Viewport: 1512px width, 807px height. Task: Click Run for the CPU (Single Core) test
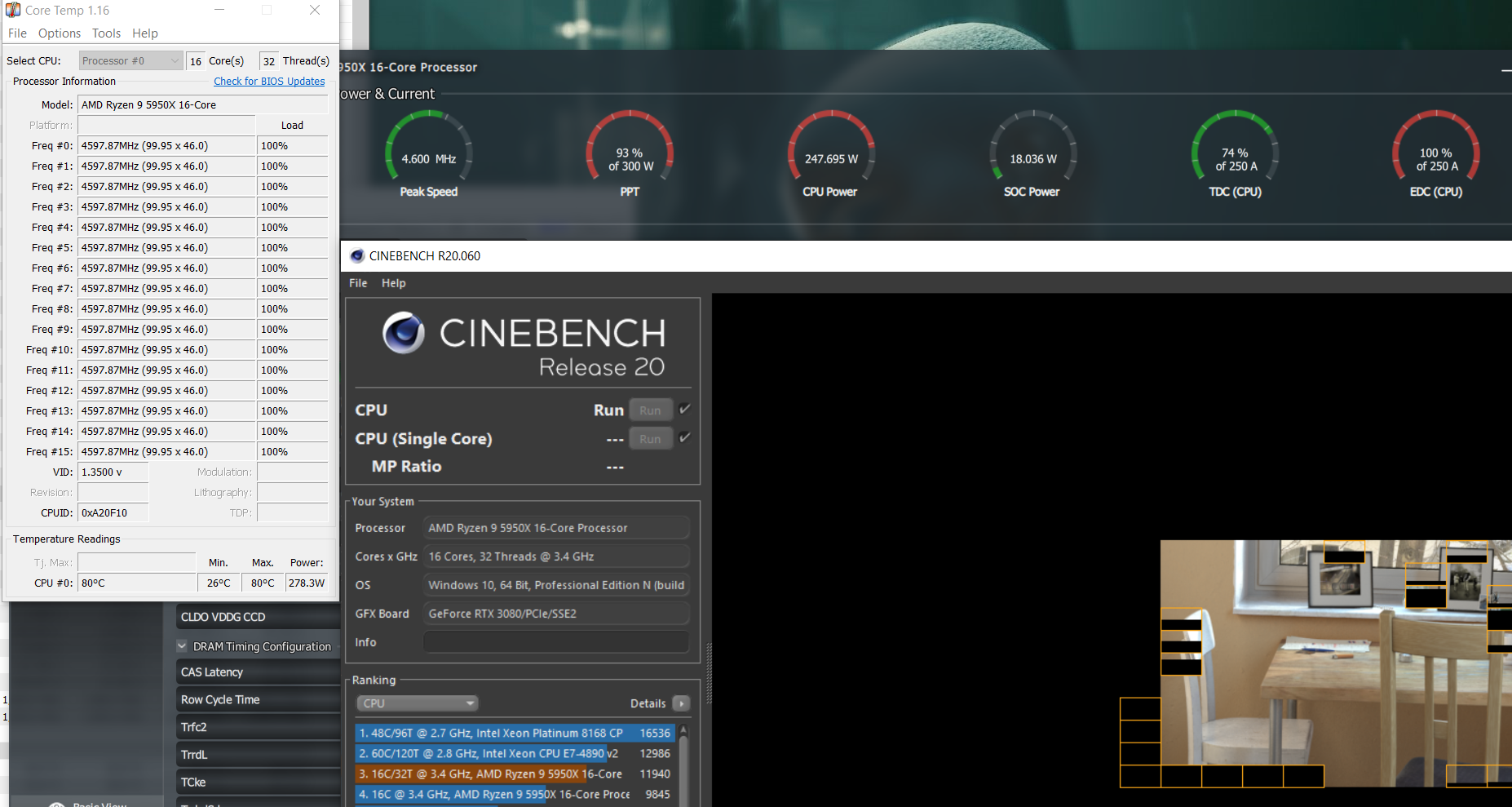[650, 438]
